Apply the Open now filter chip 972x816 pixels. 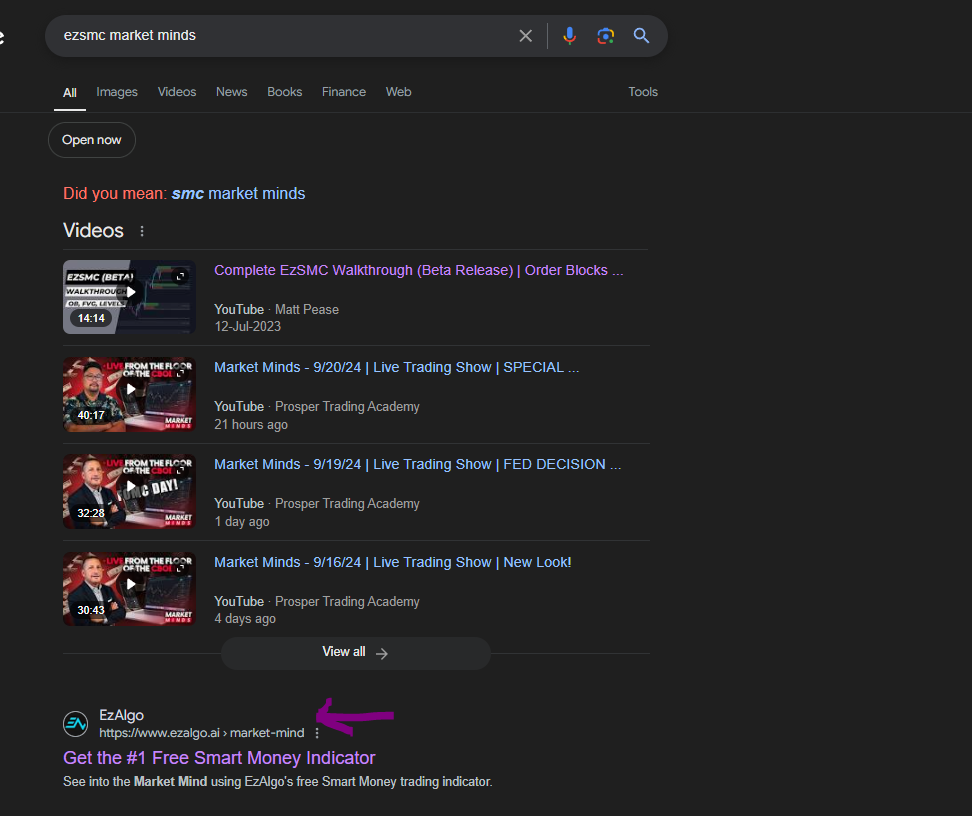pyautogui.click(x=92, y=140)
